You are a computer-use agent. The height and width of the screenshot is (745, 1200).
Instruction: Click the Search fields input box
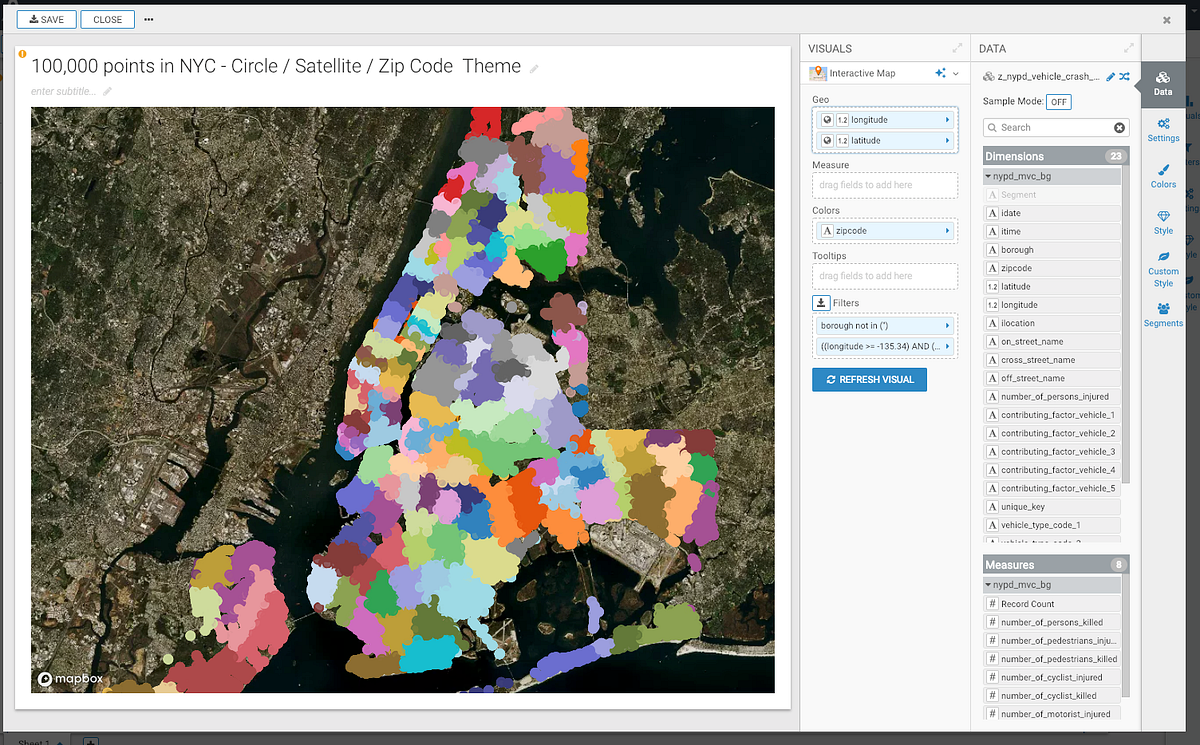pos(1056,128)
